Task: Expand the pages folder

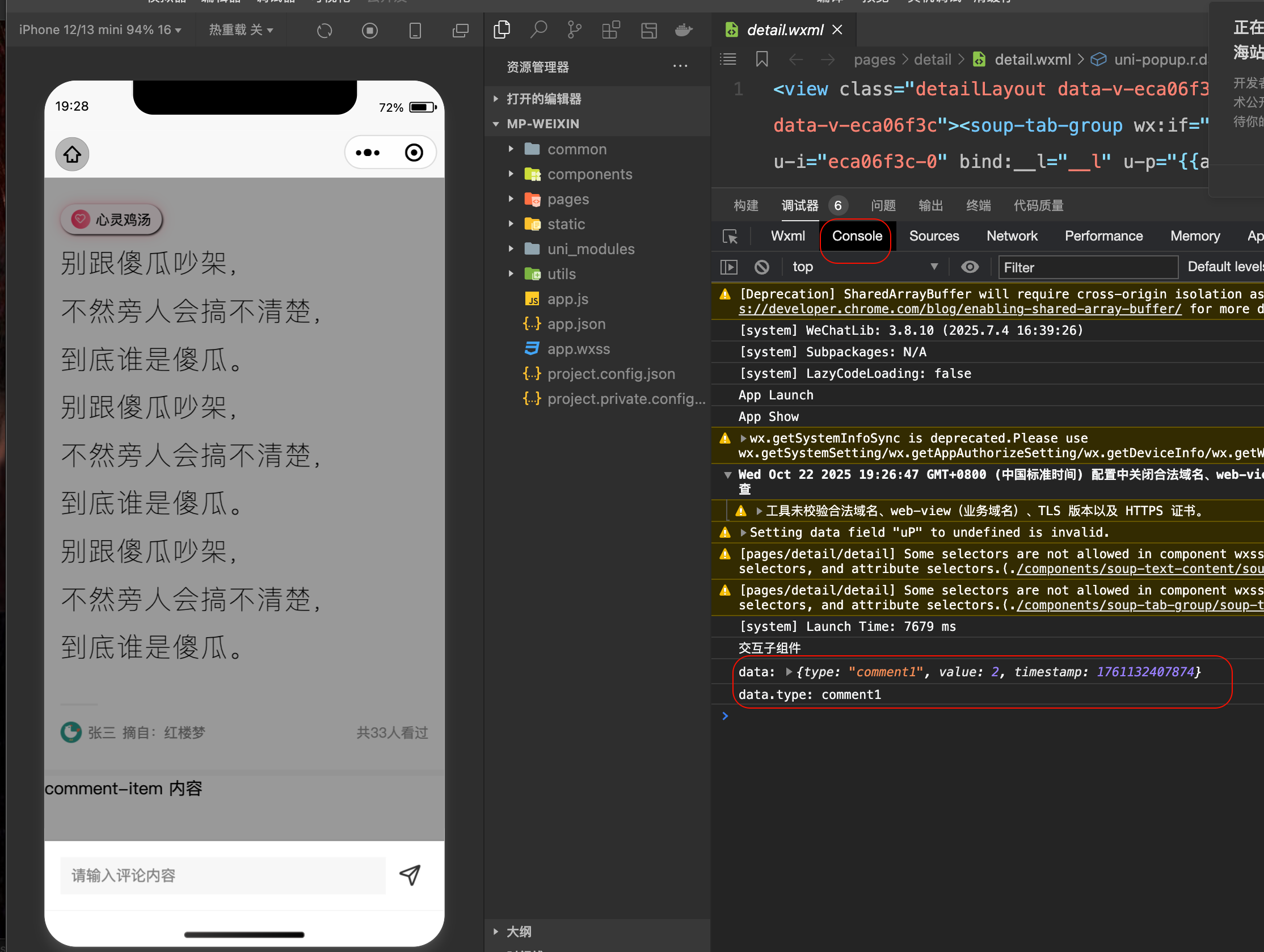Action: coord(567,199)
